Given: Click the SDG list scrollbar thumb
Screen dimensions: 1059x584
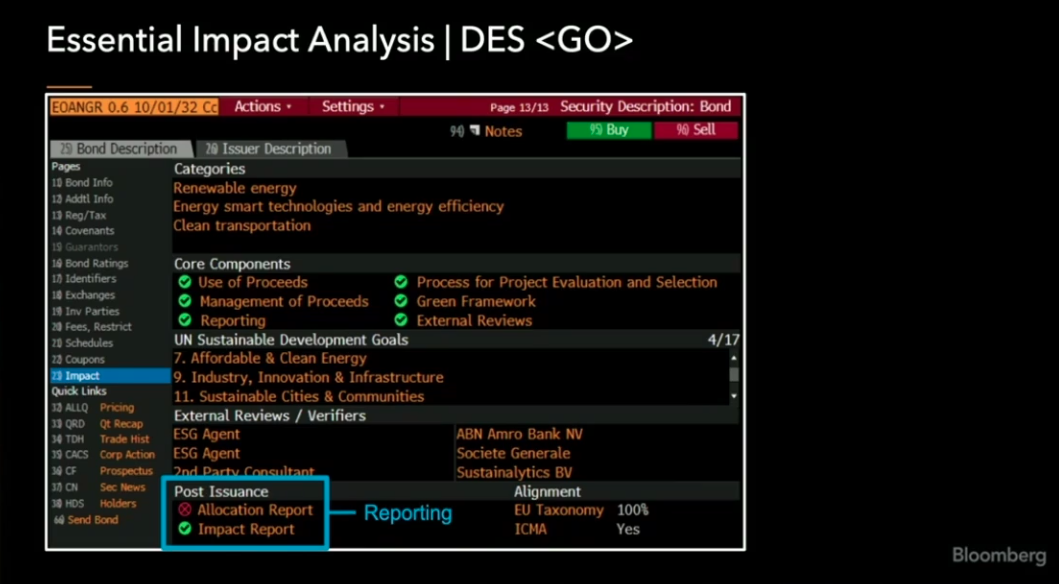Looking at the screenshot, I should [734, 374].
